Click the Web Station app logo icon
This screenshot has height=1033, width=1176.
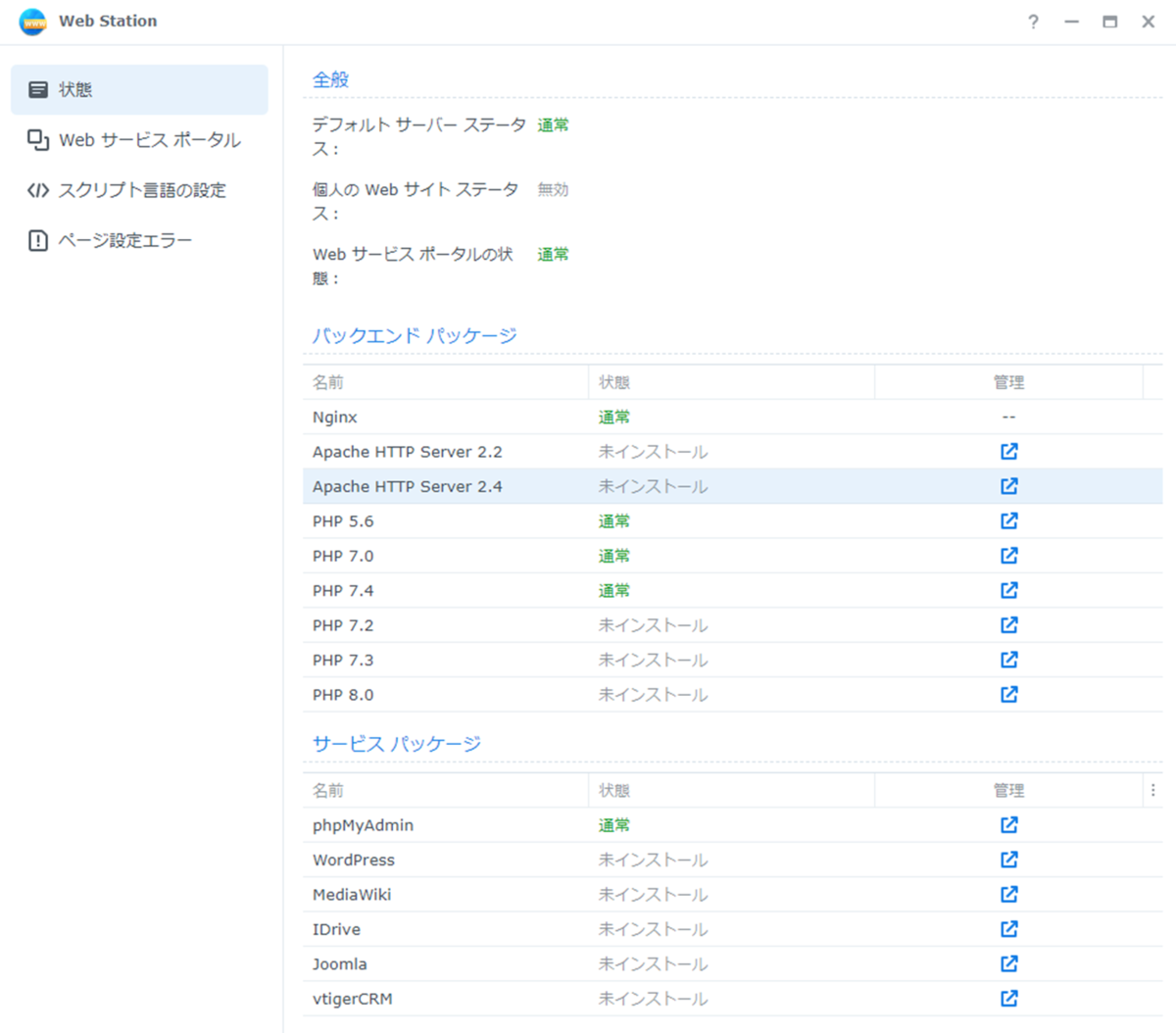tap(32, 22)
